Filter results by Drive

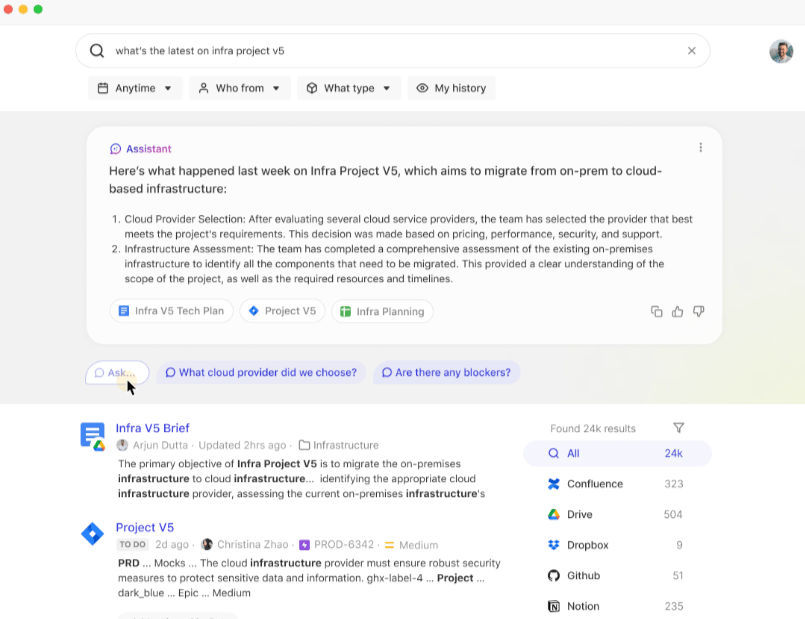pos(617,514)
